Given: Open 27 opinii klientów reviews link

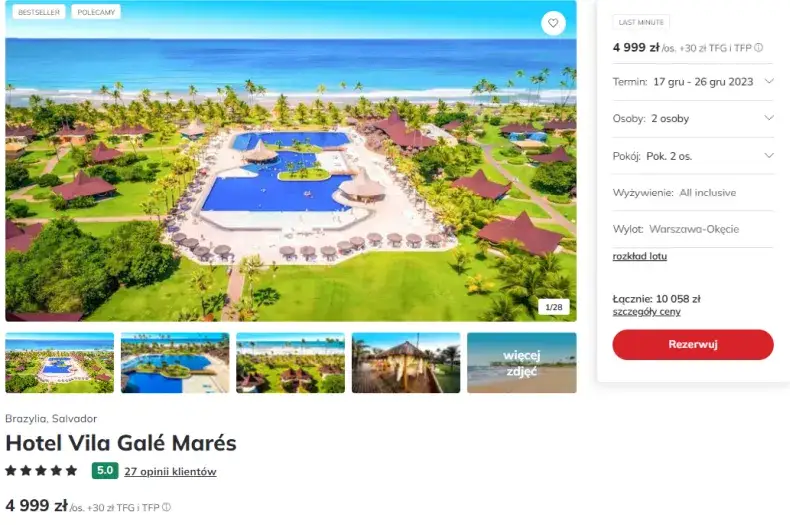Looking at the screenshot, I should point(170,472).
